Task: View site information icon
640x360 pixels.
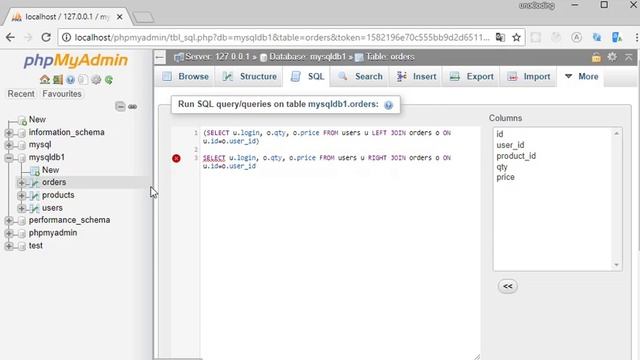Action: pyautogui.click(x=66, y=38)
